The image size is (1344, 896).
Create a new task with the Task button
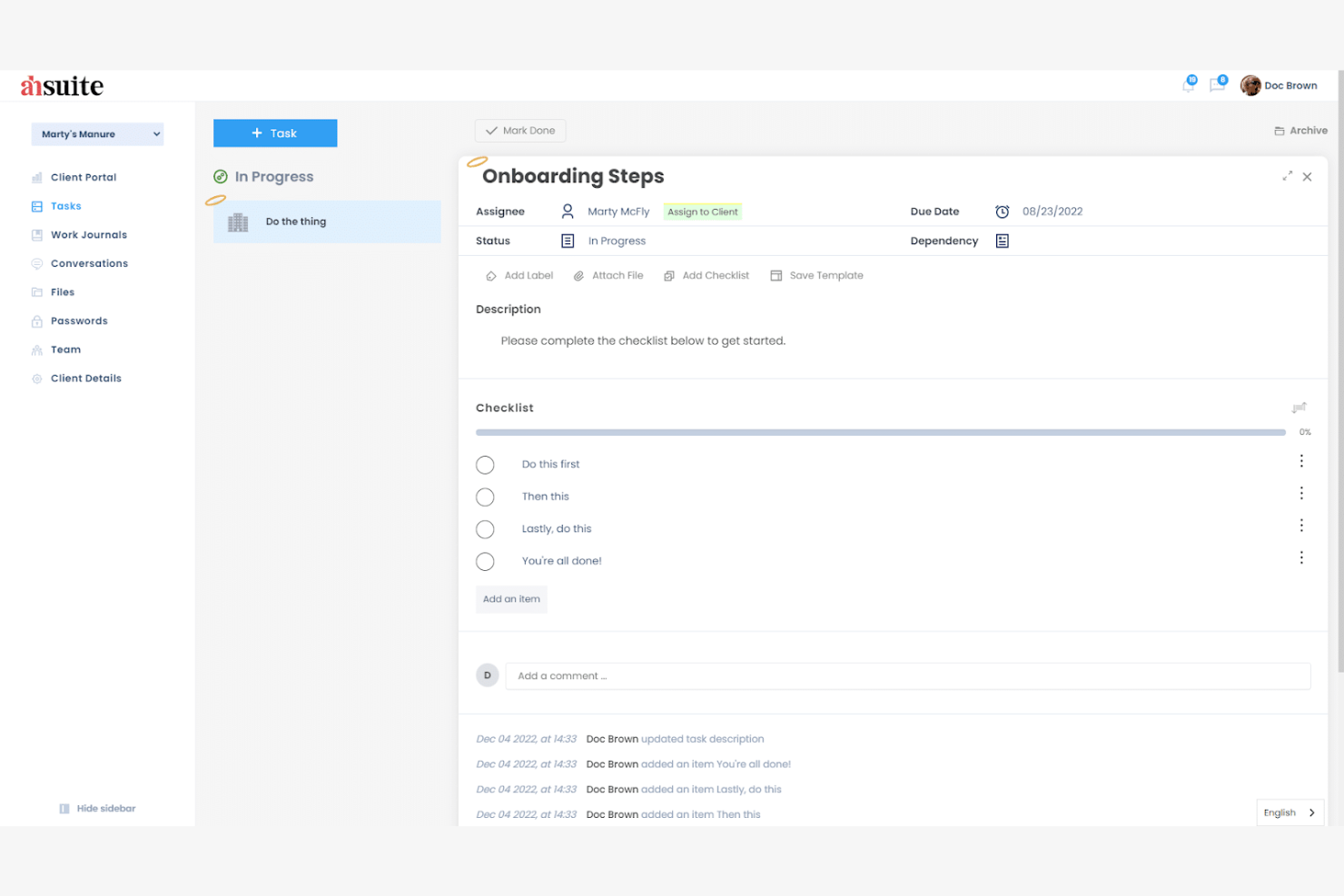[x=275, y=133]
